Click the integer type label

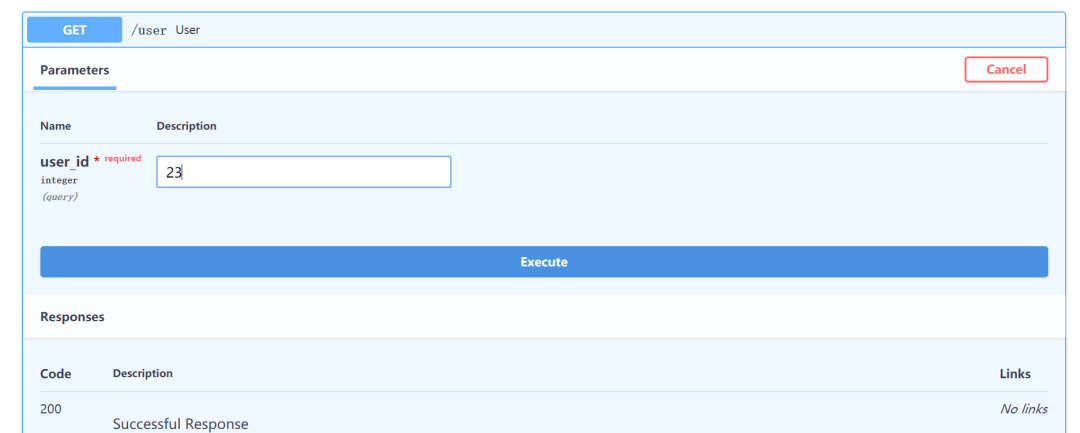59,180
